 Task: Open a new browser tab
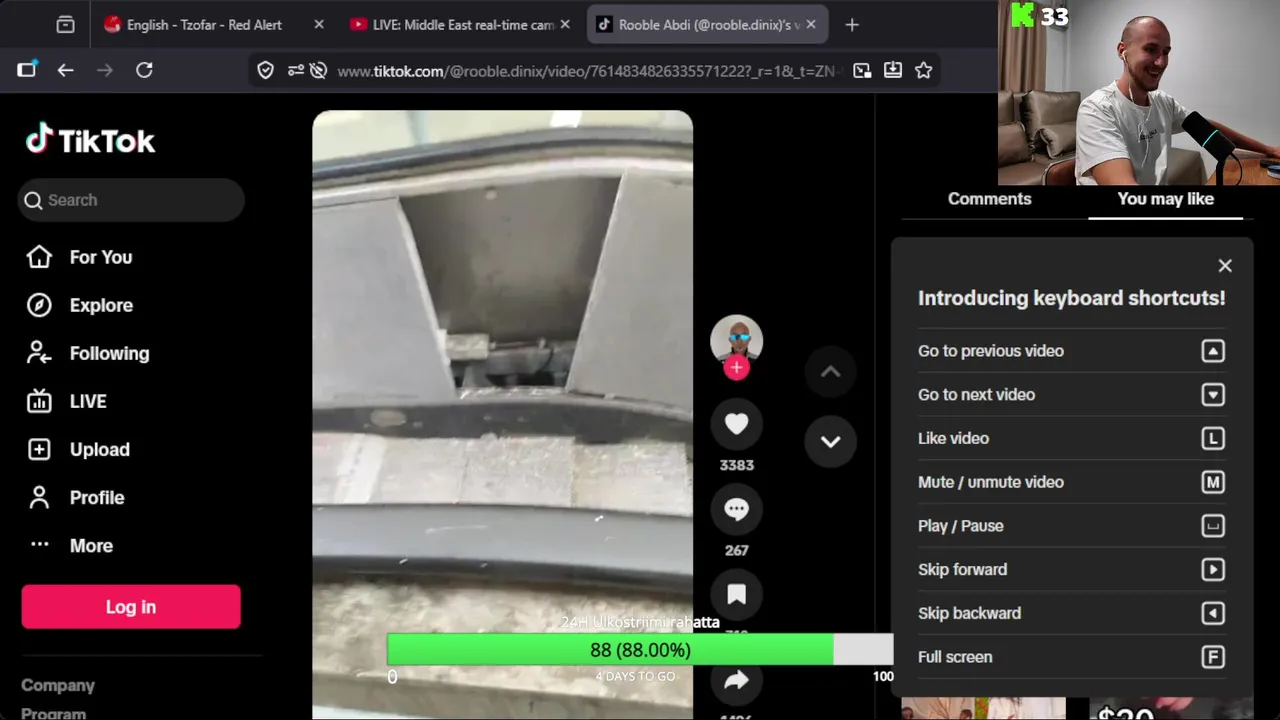pyautogui.click(x=852, y=25)
